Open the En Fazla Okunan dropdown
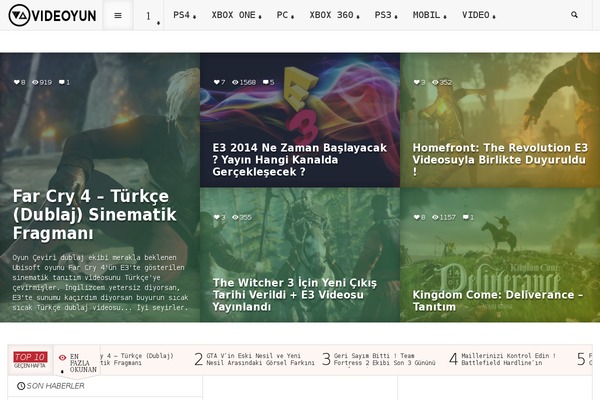This screenshot has width=600, height=400. (x=77, y=360)
